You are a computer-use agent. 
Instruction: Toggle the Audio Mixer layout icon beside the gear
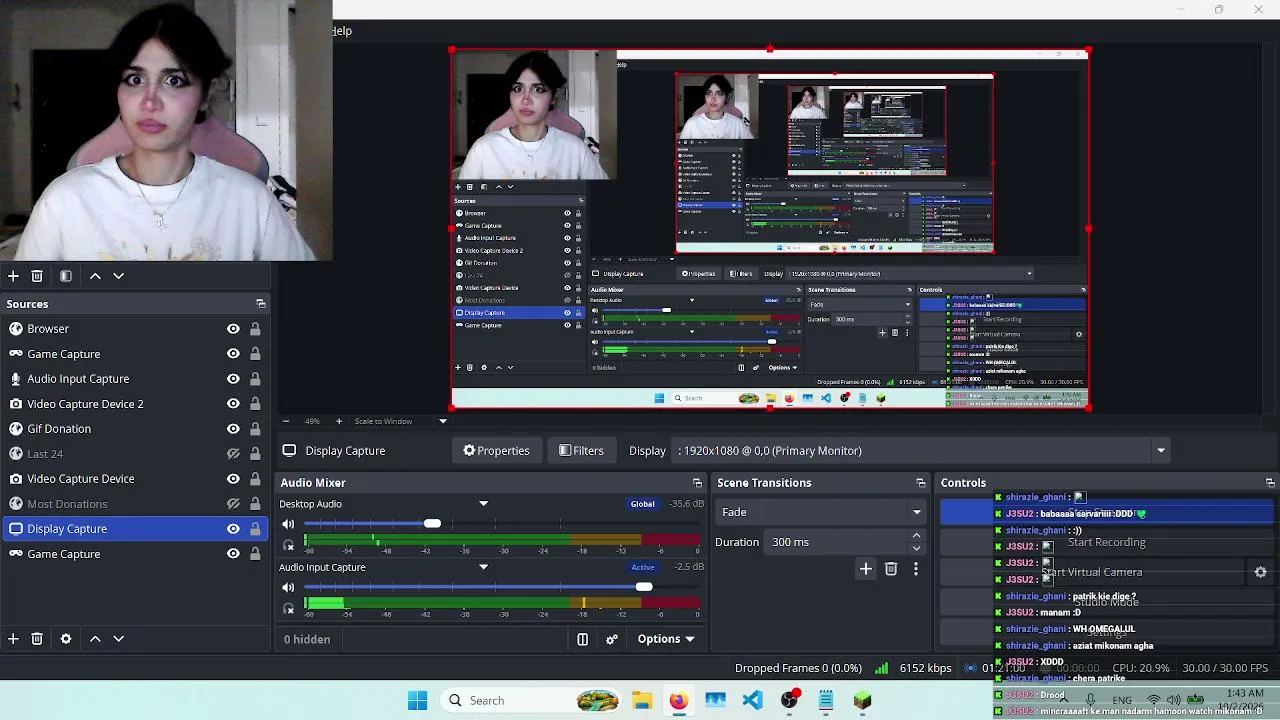(583, 639)
